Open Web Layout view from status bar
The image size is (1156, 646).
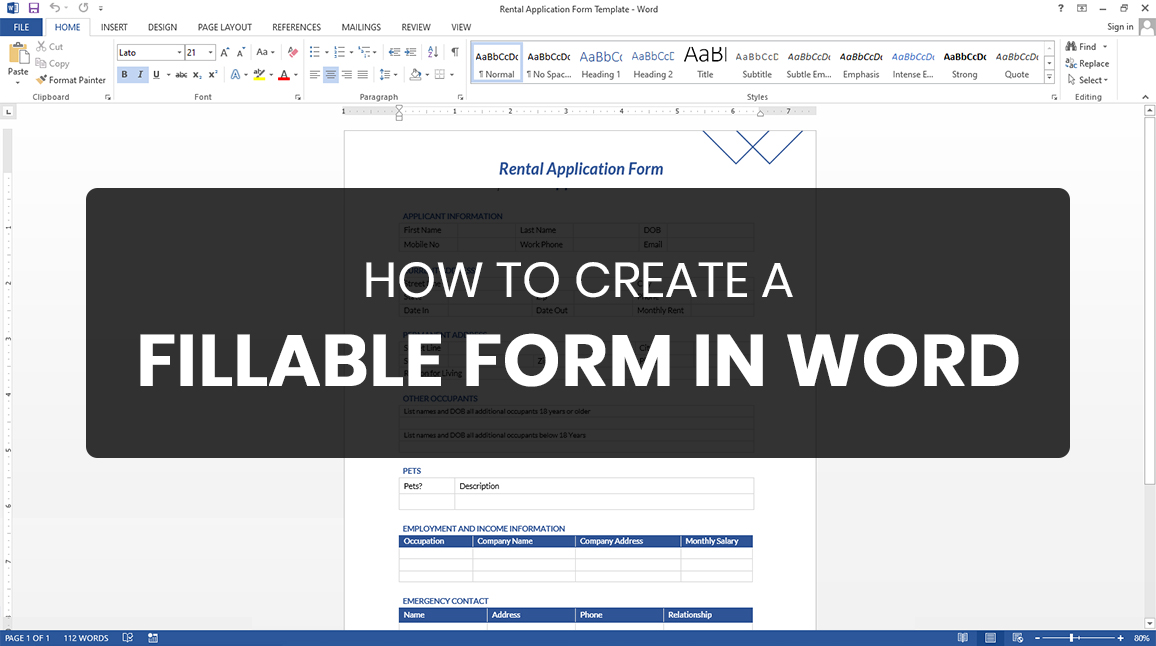(1017, 637)
